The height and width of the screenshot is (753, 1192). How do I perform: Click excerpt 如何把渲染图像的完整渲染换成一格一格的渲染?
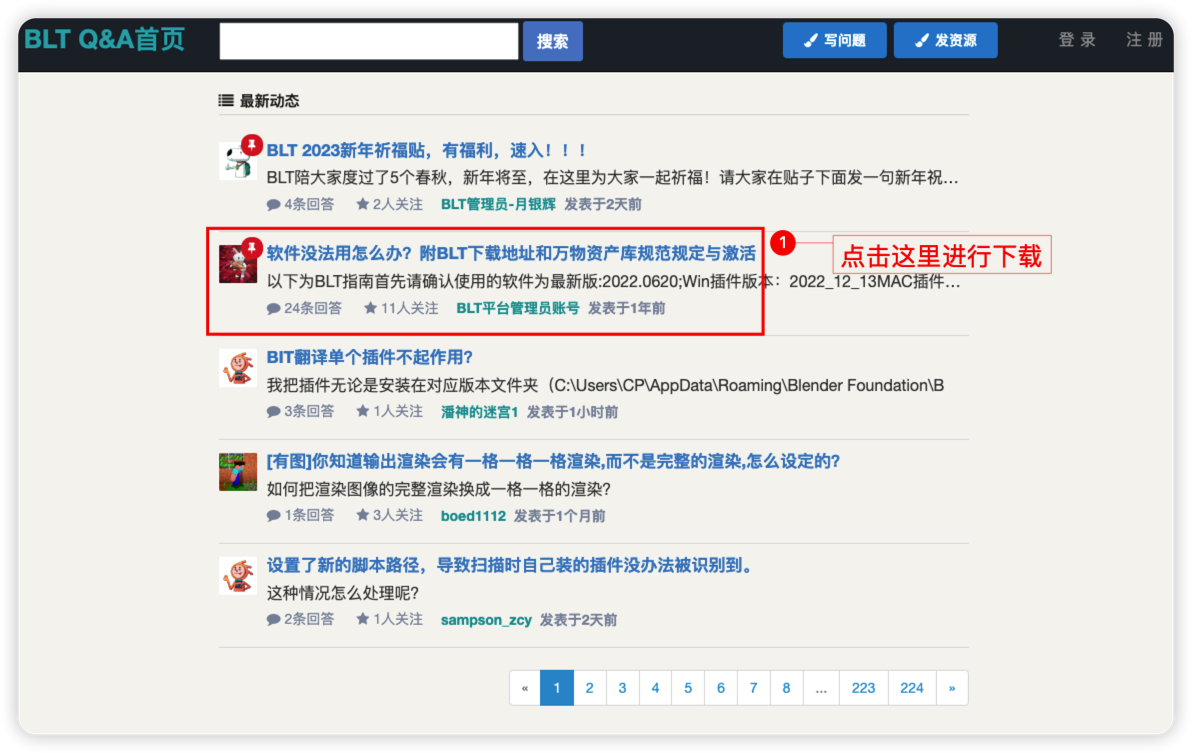coord(439,489)
